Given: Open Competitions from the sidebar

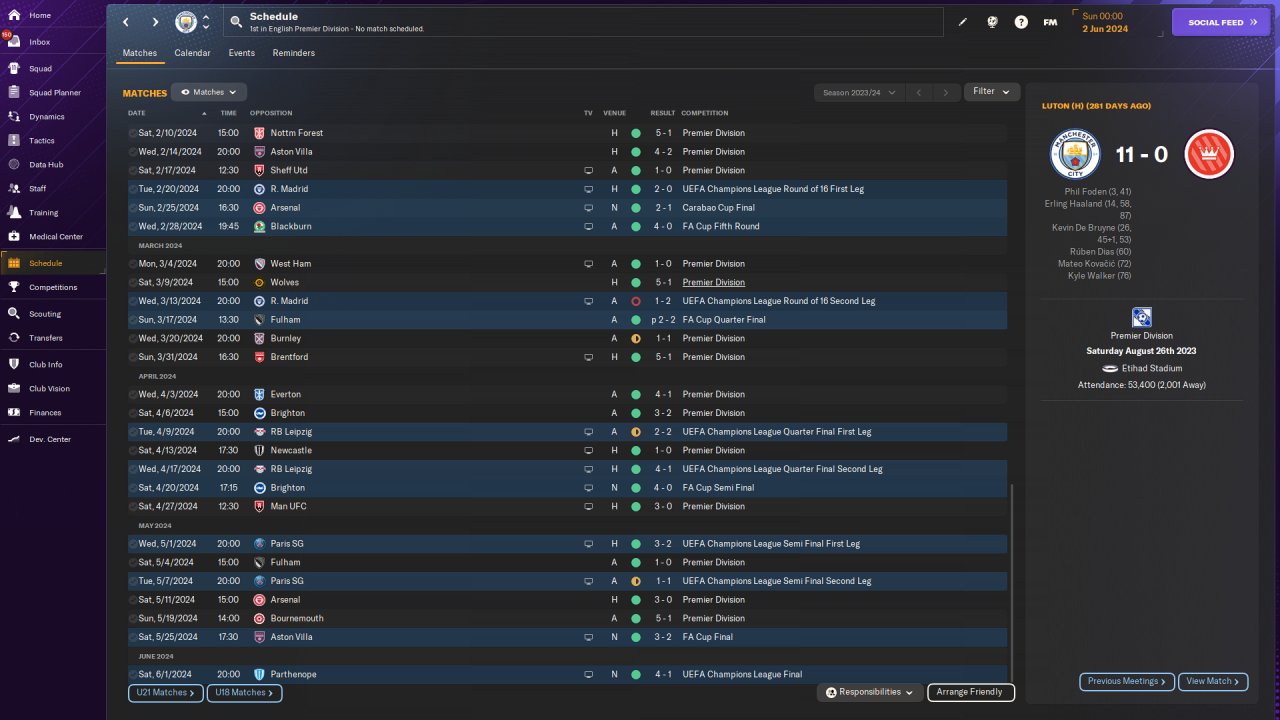Looking at the screenshot, I should (53, 287).
